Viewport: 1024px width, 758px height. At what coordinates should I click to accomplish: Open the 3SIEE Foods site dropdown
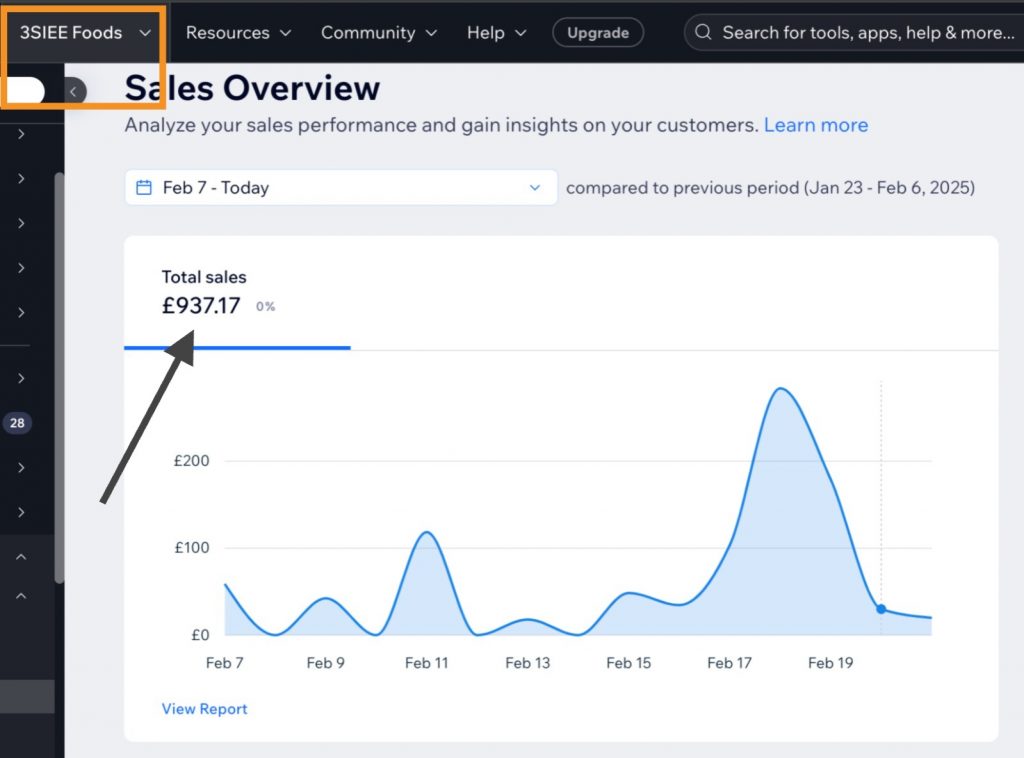coord(84,33)
